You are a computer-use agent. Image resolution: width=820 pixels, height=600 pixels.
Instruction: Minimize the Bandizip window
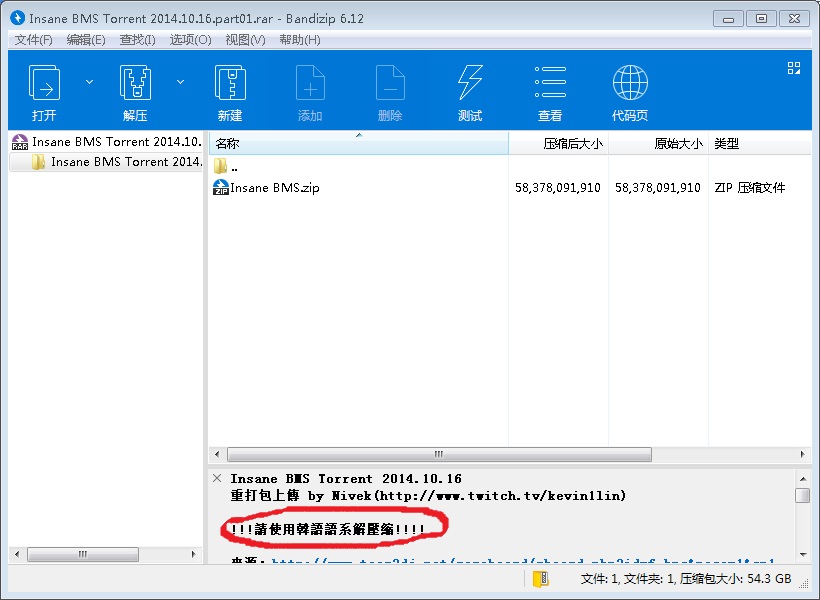coord(728,19)
